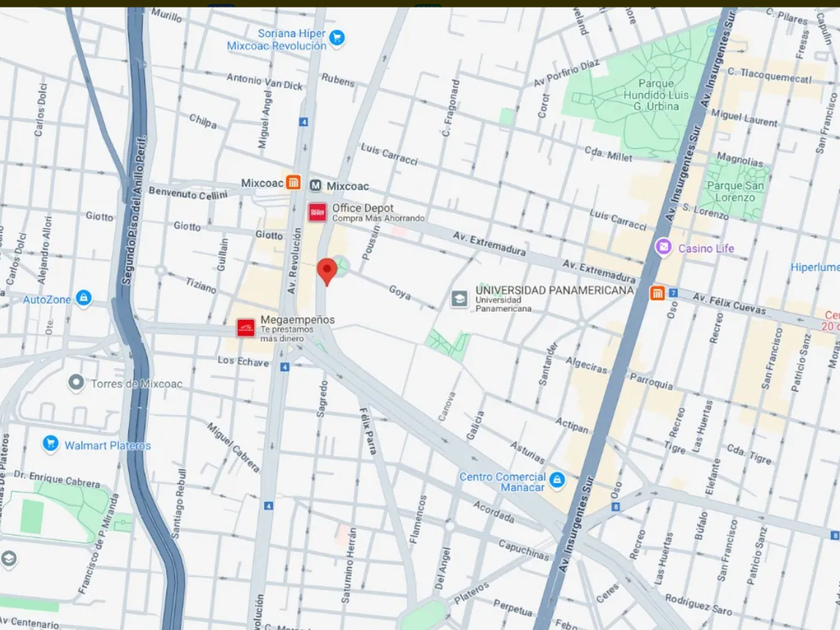This screenshot has width=840, height=630.
Task: Select the Parque San Lorenzo label
Action: click(x=736, y=191)
